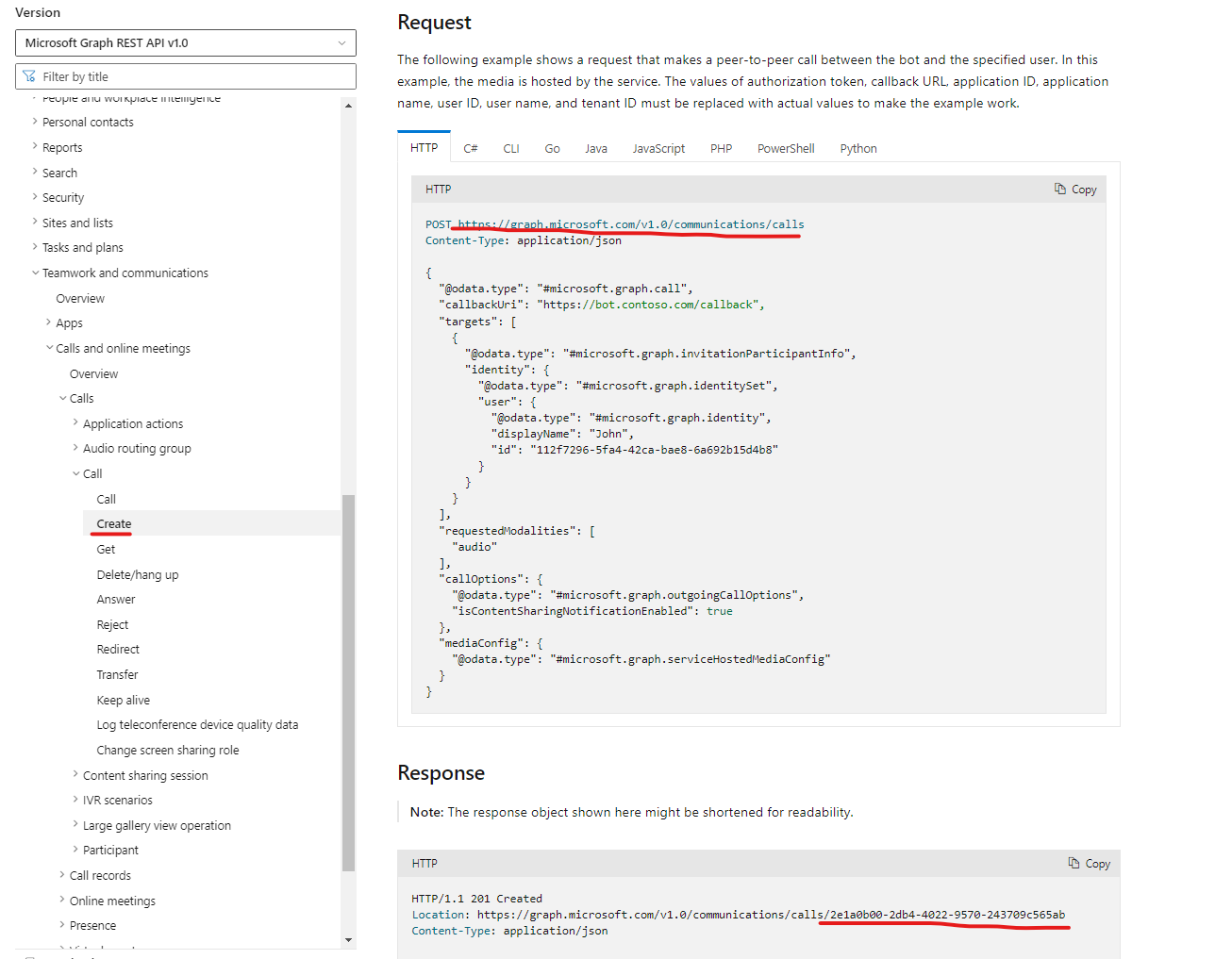The width and height of the screenshot is (1232, 959).
Task: Copy the HTTP request code block
Action: [x=1075, y=190]
